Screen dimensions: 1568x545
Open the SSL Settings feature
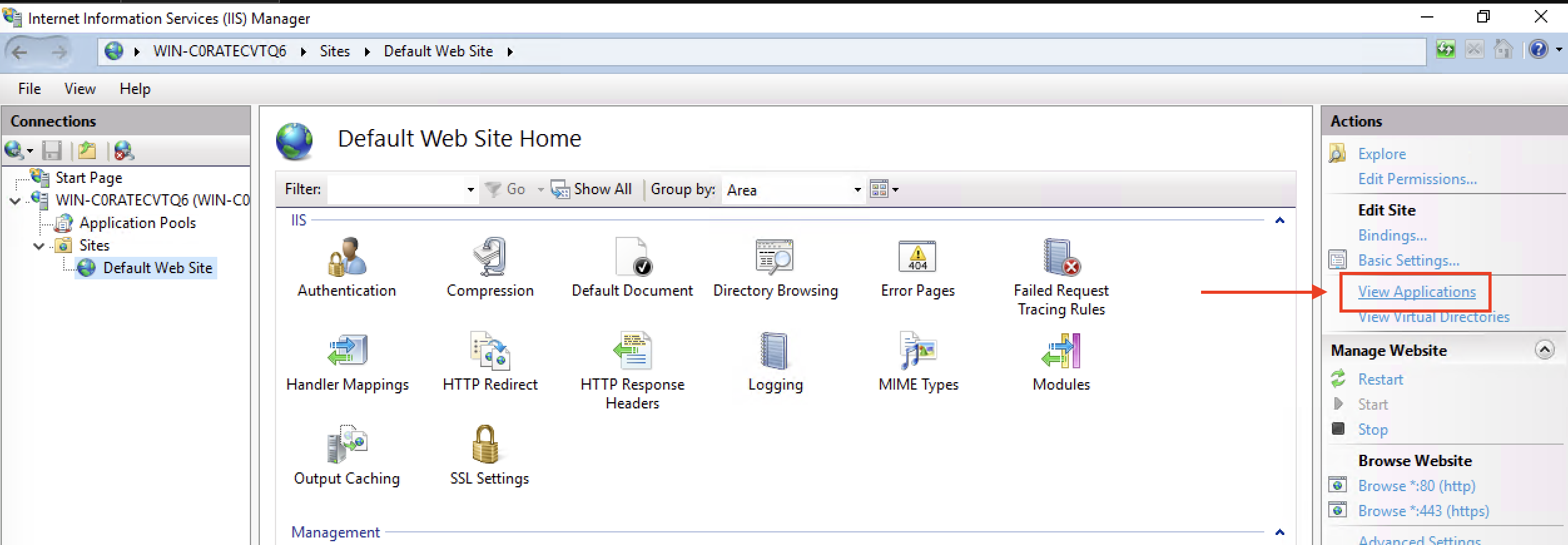(490, 456)
